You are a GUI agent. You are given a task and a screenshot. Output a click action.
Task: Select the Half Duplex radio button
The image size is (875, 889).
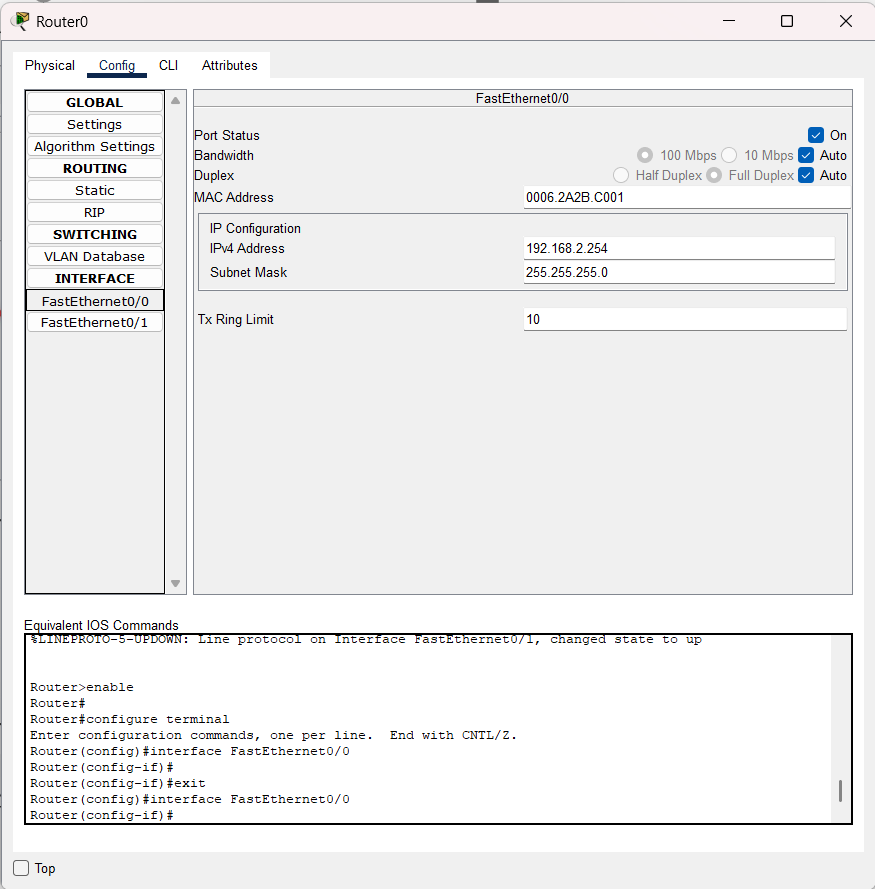click(x=621, y=175)
